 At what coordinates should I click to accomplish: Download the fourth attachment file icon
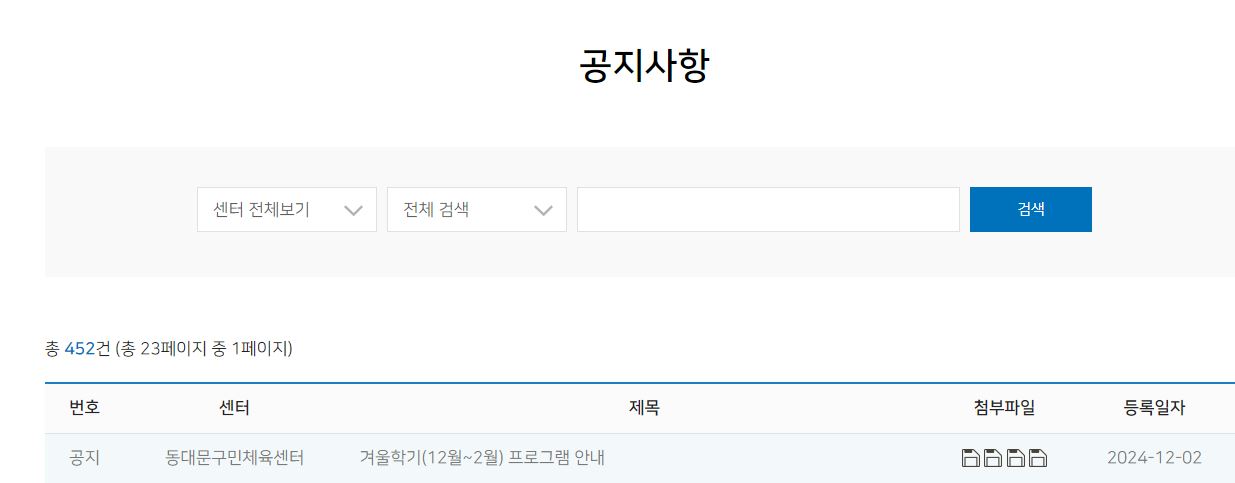[x=1039, y=458]
